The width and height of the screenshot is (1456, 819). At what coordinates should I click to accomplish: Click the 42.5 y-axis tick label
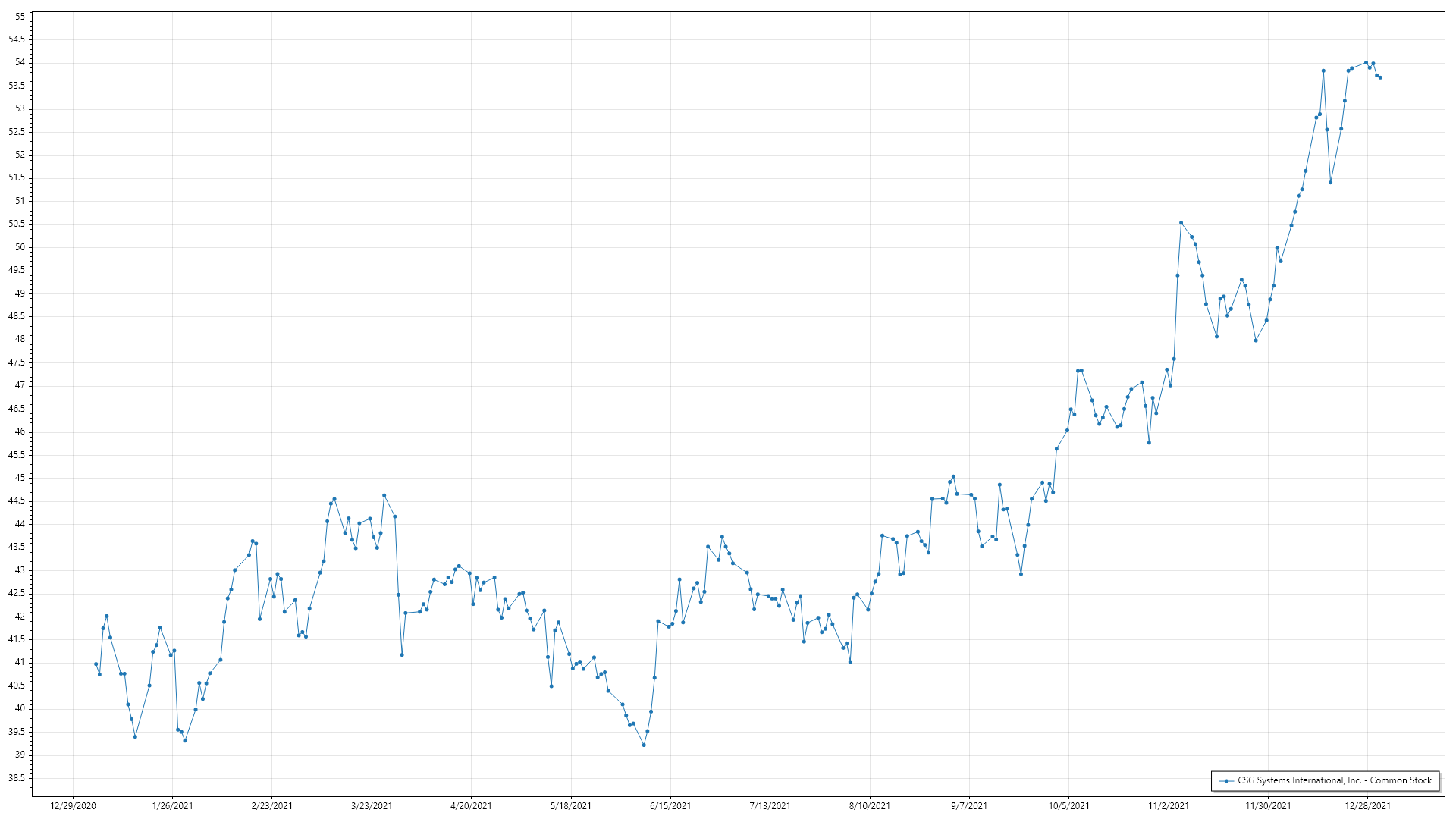(x=17, y=593)
